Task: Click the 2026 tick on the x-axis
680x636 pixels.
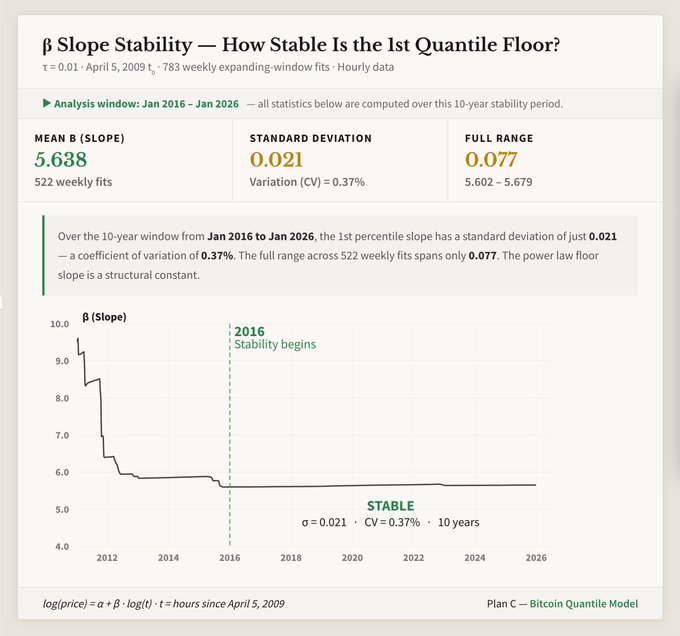Action: [x=536, y=557]
